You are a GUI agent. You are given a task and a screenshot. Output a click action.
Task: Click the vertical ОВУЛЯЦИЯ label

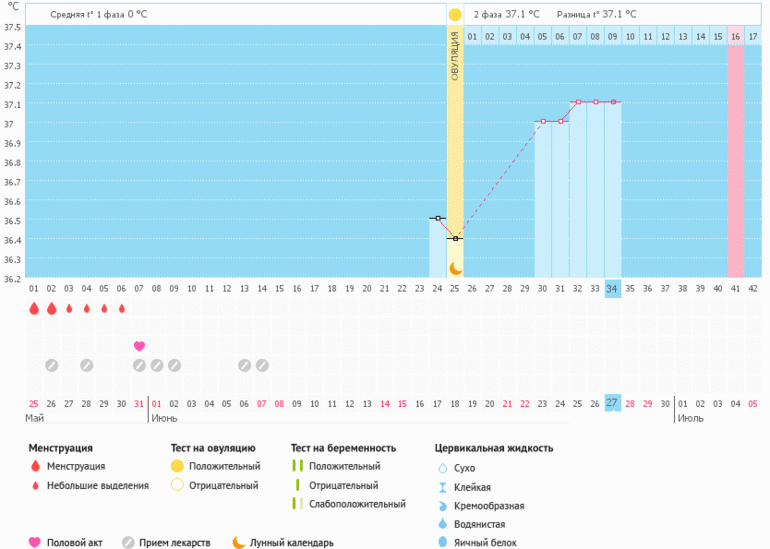(455, 55)
